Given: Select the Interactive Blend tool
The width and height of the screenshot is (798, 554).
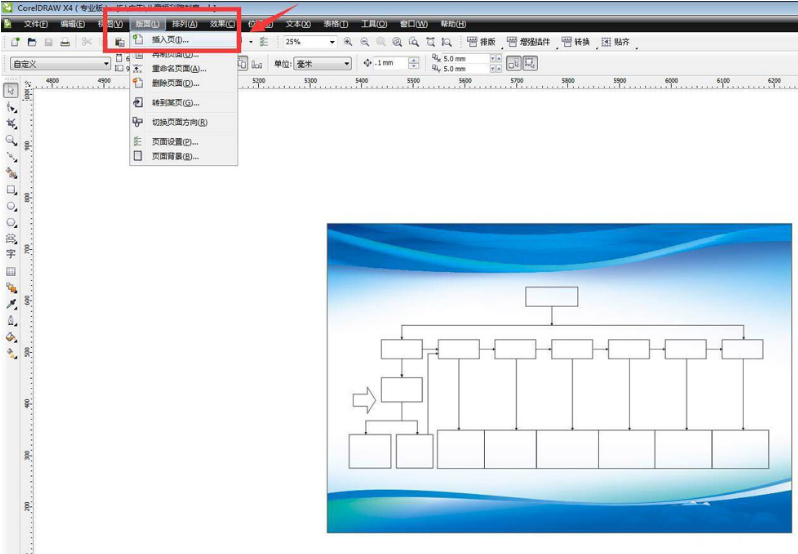Looking at the screenshot, I should [11, 288].
